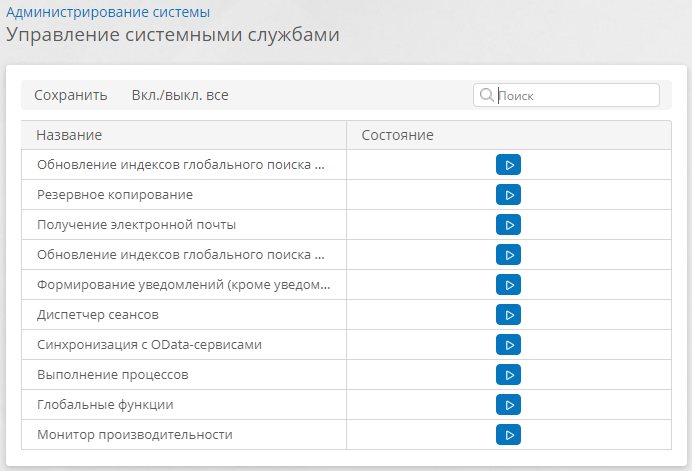Click Вкл./выкл. все toolbar button
Screen dimensions: 692x471
[x=180, y=95]
